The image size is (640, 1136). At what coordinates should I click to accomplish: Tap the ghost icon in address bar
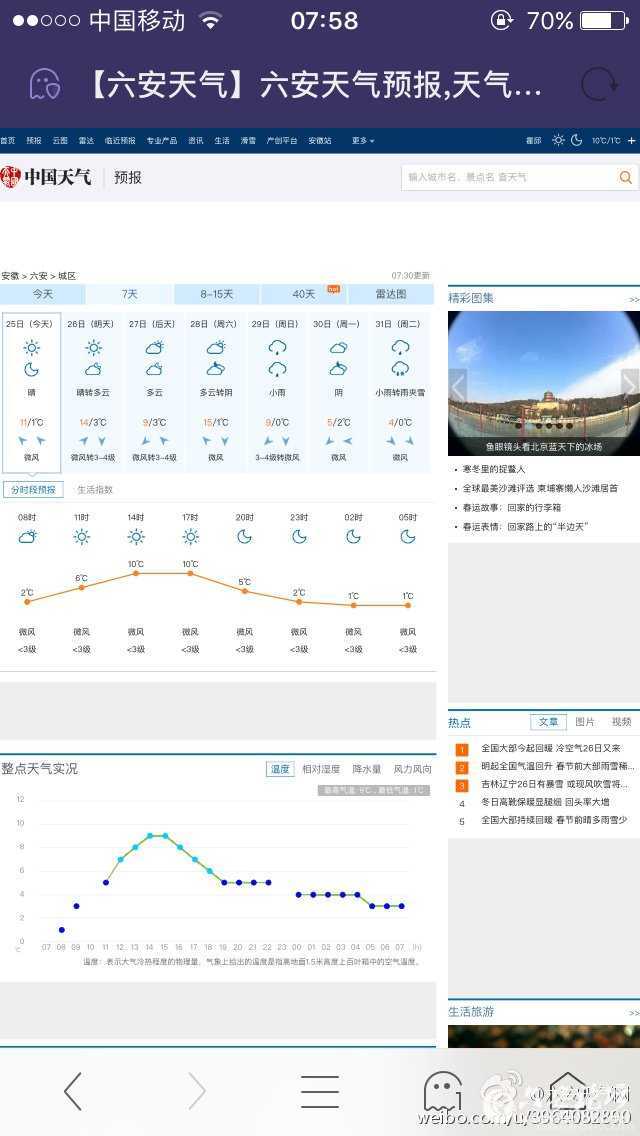pos(44,85)
